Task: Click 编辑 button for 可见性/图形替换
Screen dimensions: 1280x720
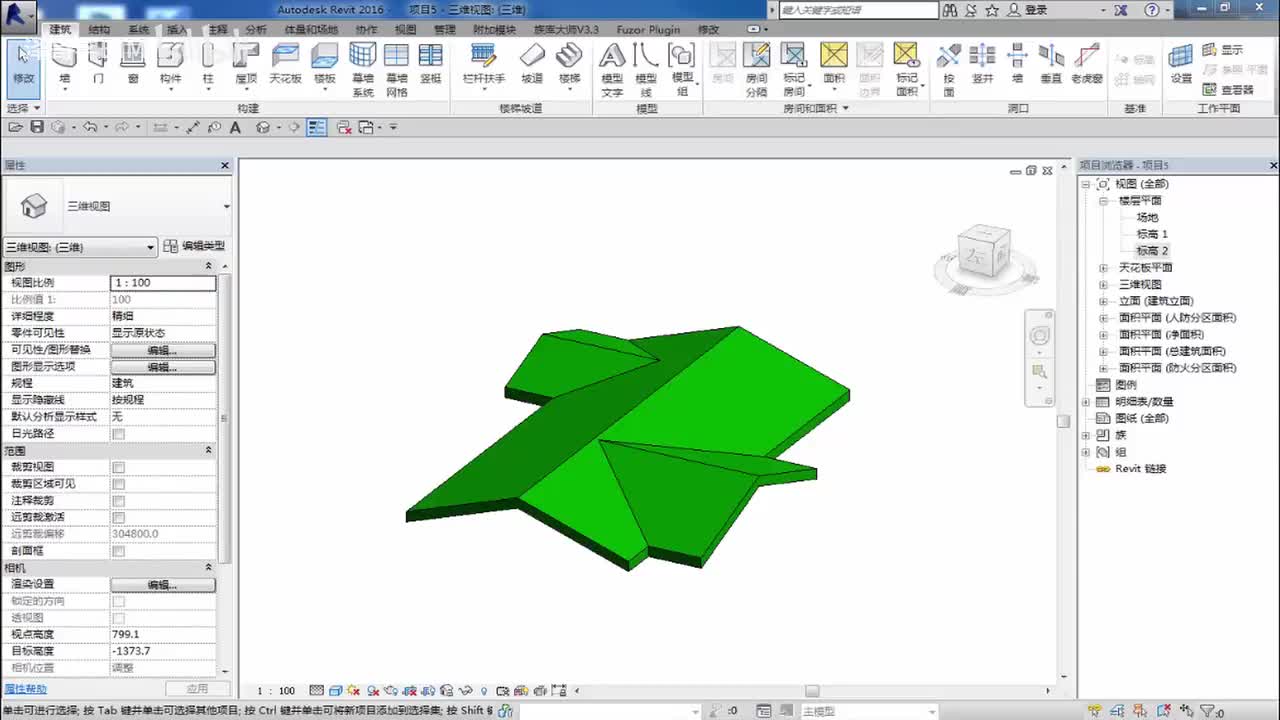Action: [163, 350]
